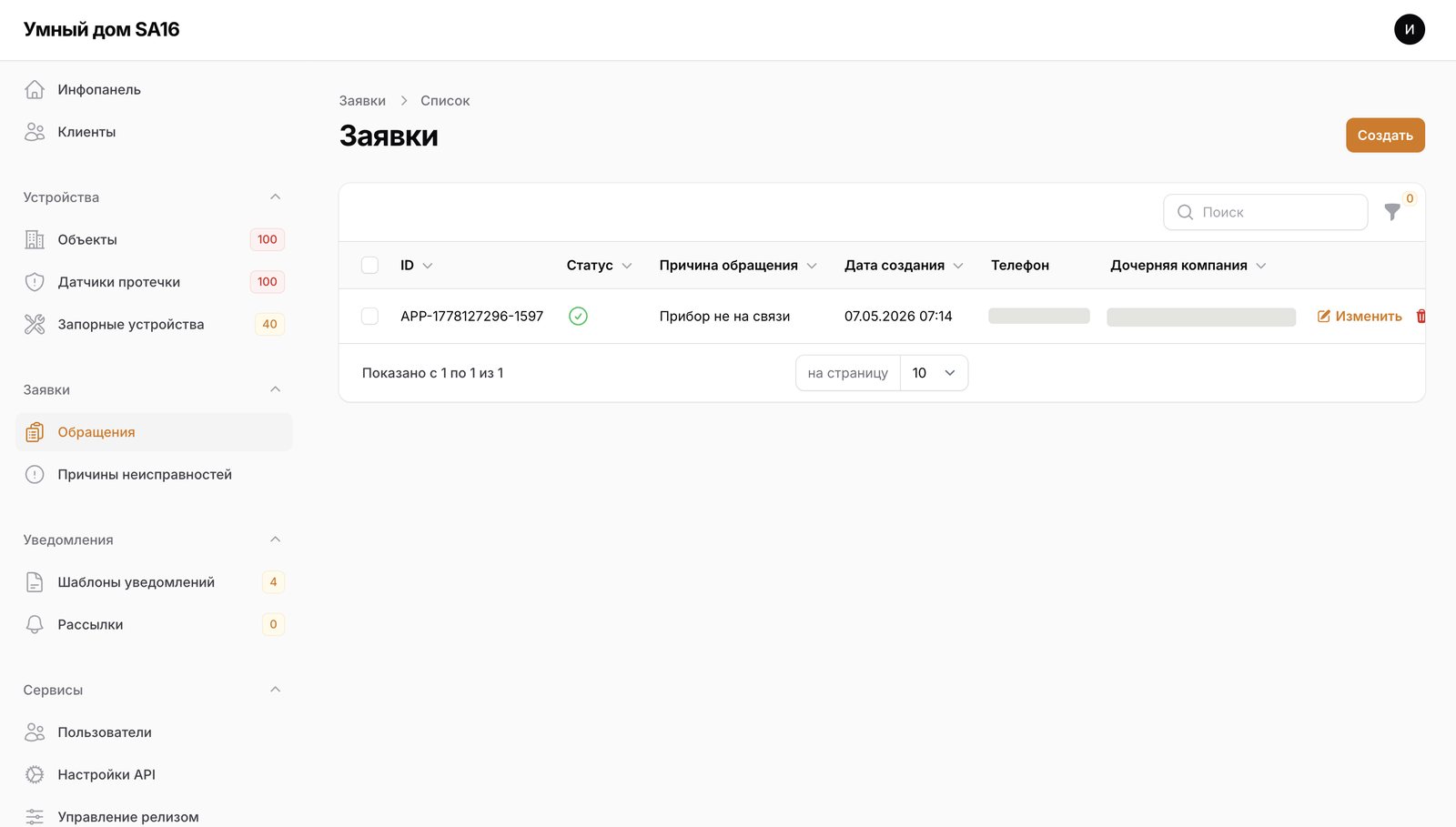The height and width of the screenshot is (827, 1456).
Task: Click Изменить for the request row
Action: point(1360,317)
